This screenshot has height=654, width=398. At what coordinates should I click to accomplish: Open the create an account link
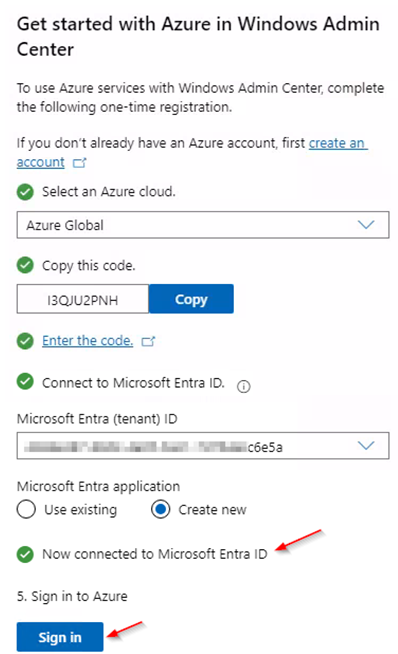[192, 153]
